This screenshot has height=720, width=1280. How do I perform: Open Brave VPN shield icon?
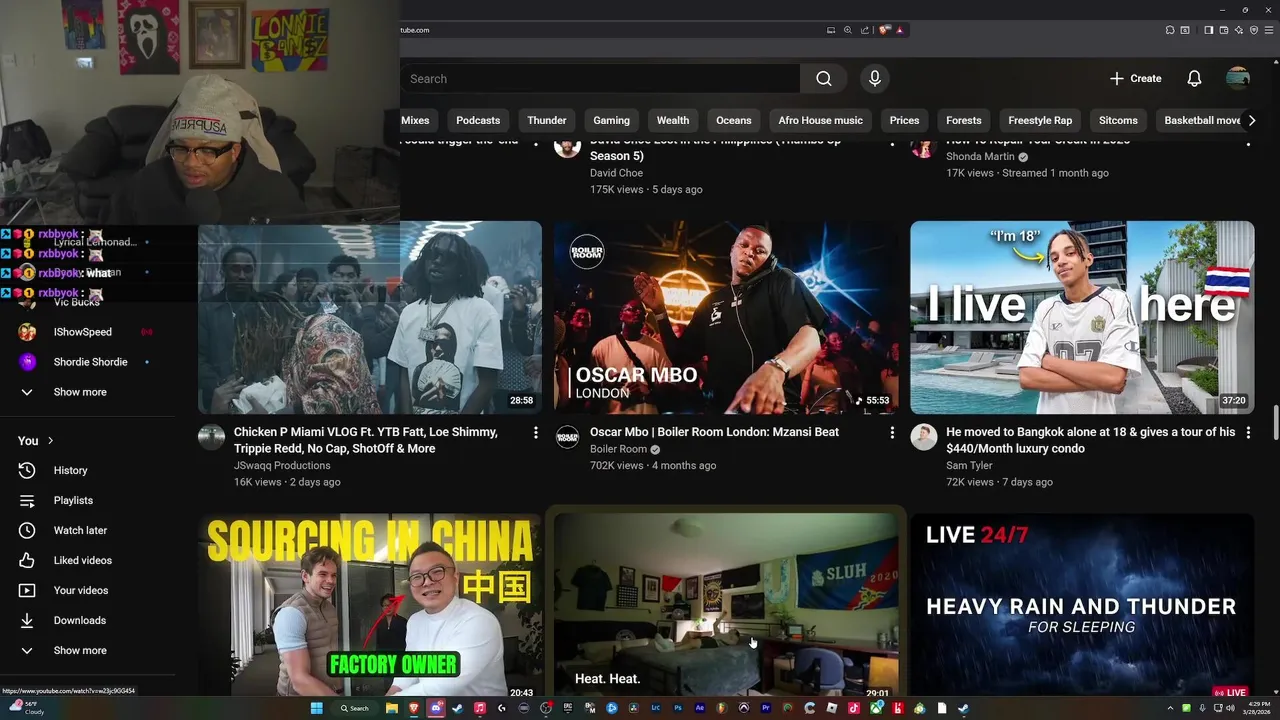[x=1254, y=30]
